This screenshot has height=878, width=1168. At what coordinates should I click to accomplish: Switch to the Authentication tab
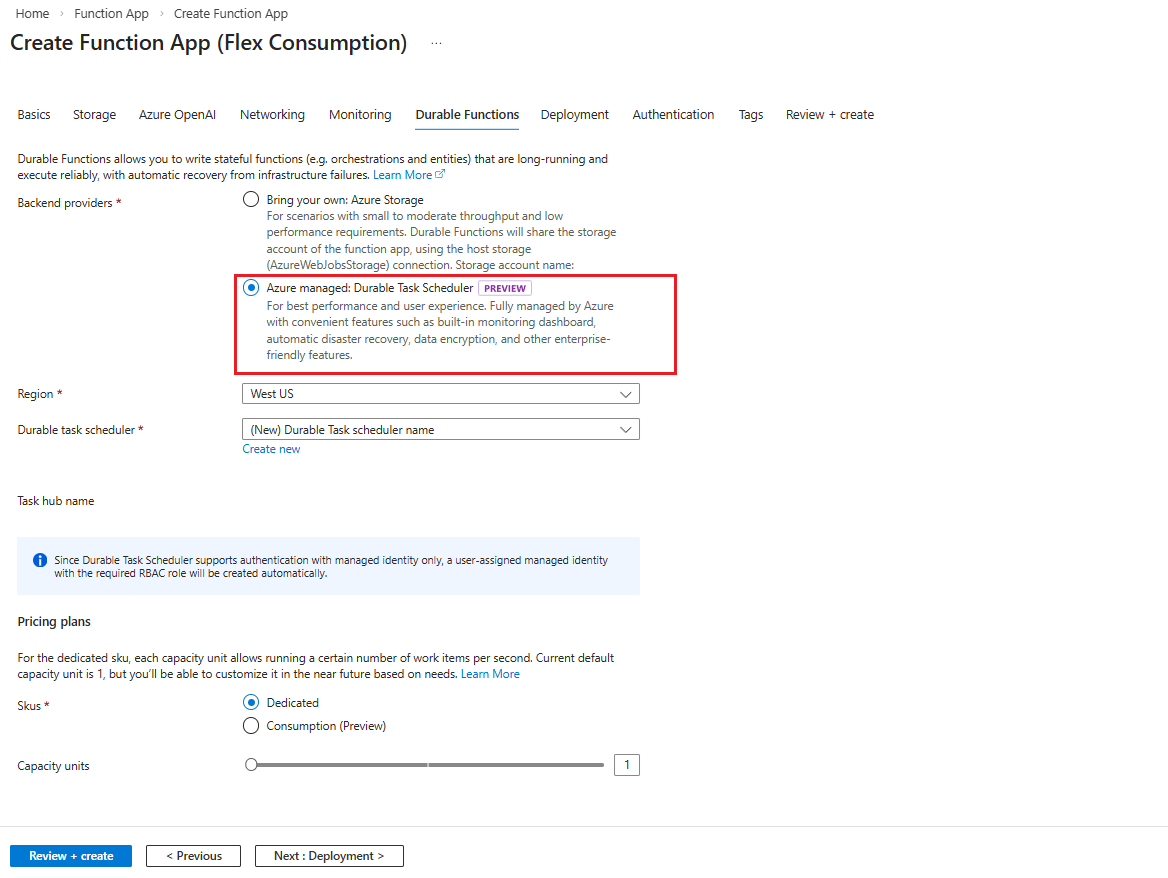click(673, 114)
